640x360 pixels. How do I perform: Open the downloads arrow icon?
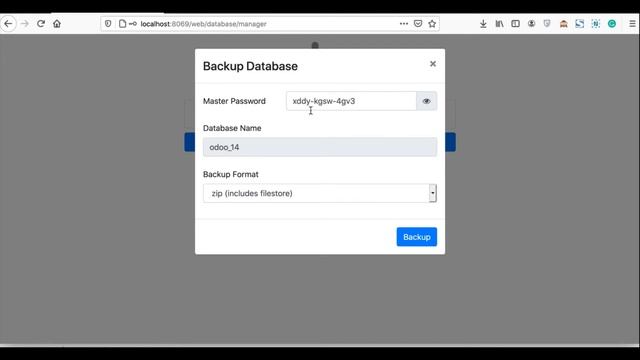[x=483, y=24]
